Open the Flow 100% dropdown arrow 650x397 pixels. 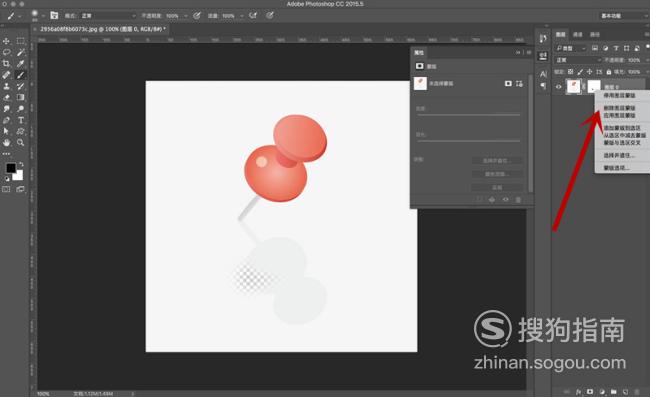click(x=241, y=16)
